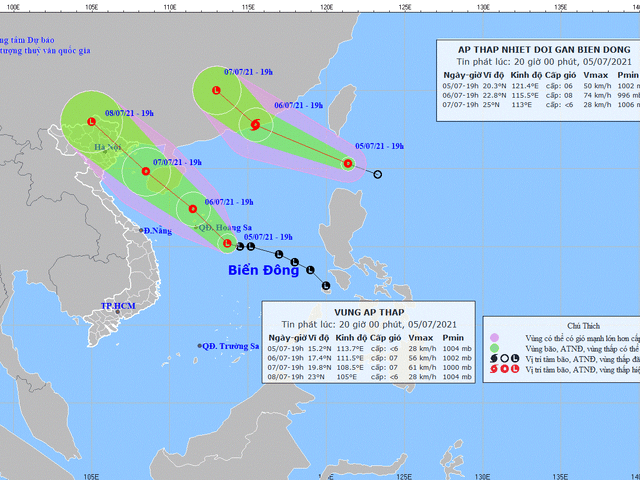Screen dimensions: 640x480
Task: Click the Biển Đông sea label
Action: 263,270
